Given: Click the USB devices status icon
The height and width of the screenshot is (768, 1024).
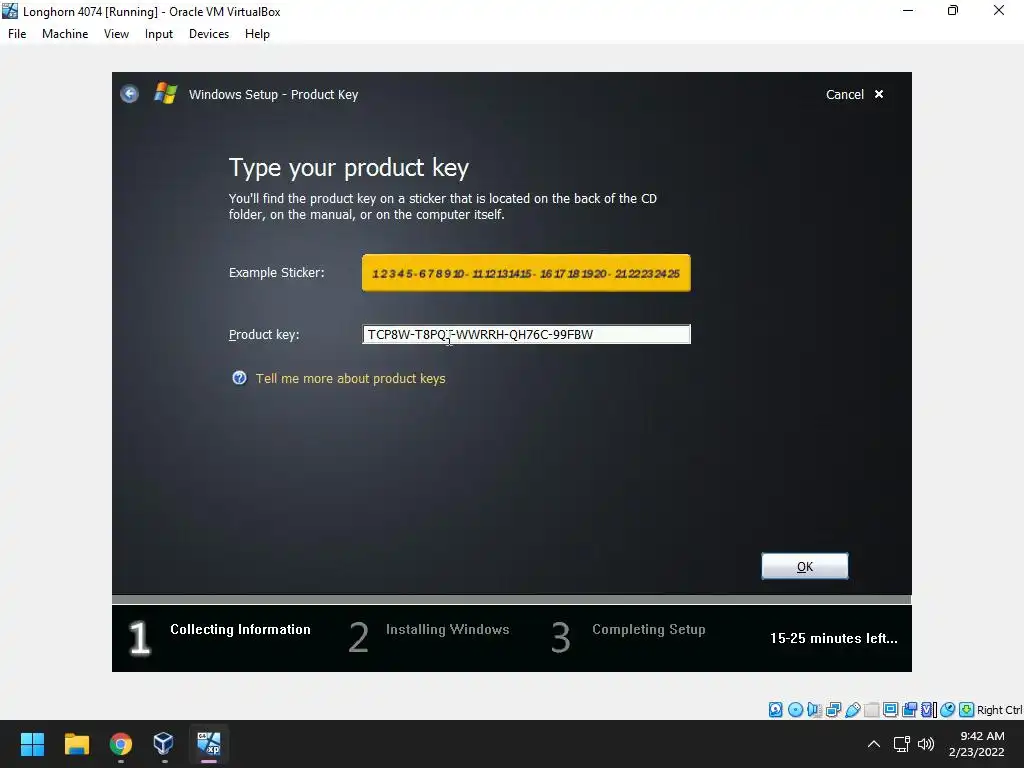Looking at the screenshot, I should 852,710.
